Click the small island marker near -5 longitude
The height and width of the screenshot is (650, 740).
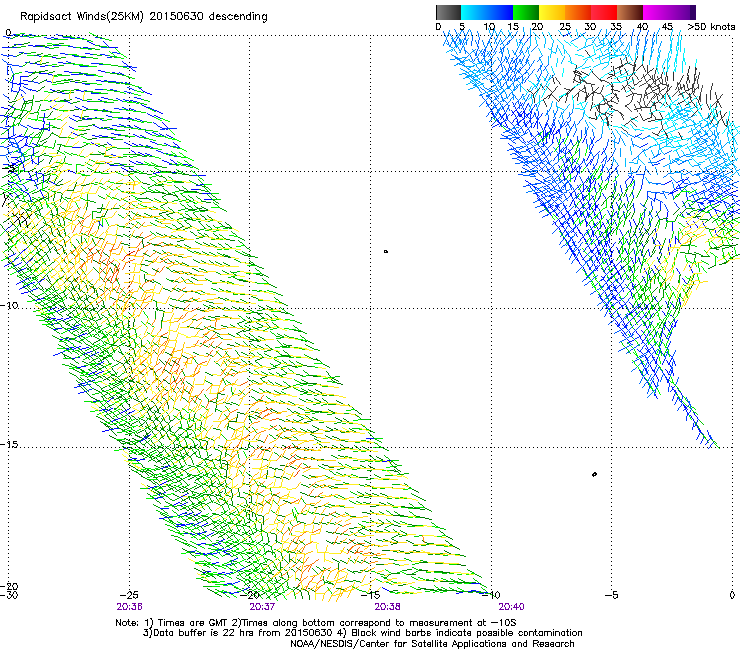594,474
